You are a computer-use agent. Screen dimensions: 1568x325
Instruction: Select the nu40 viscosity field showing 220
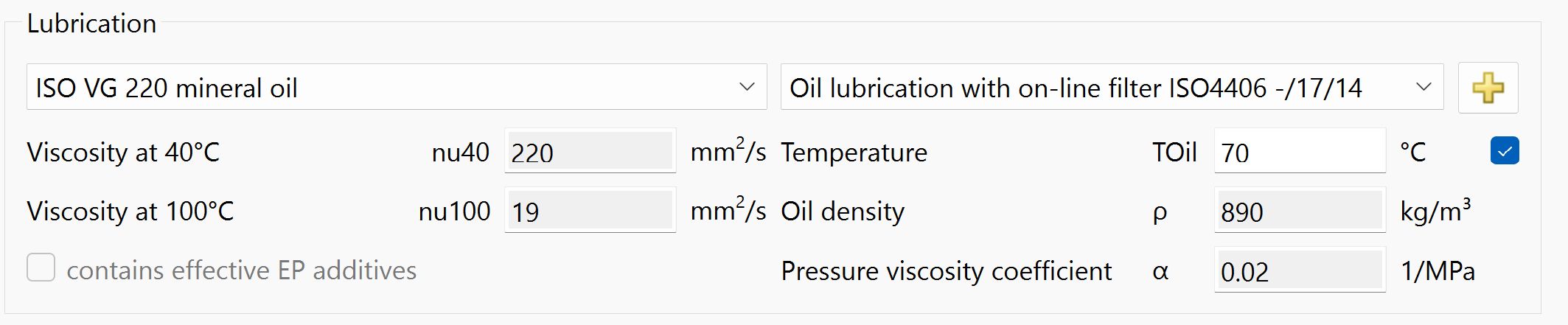coord(590,153)
